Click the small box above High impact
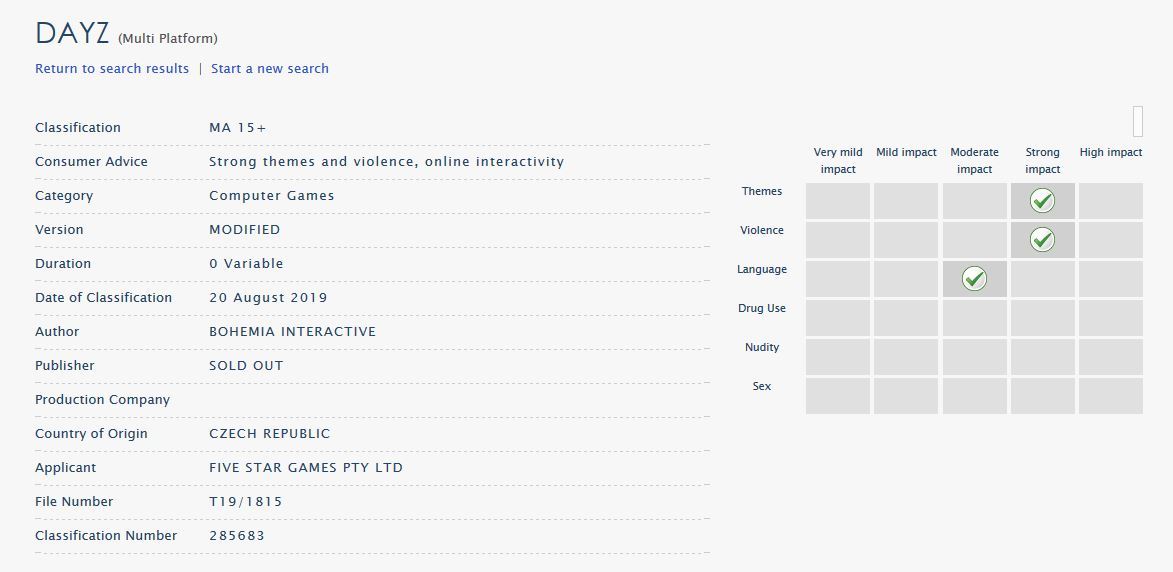The width and height of the screenshot is (1173, 572). [x=1137, y=121]
